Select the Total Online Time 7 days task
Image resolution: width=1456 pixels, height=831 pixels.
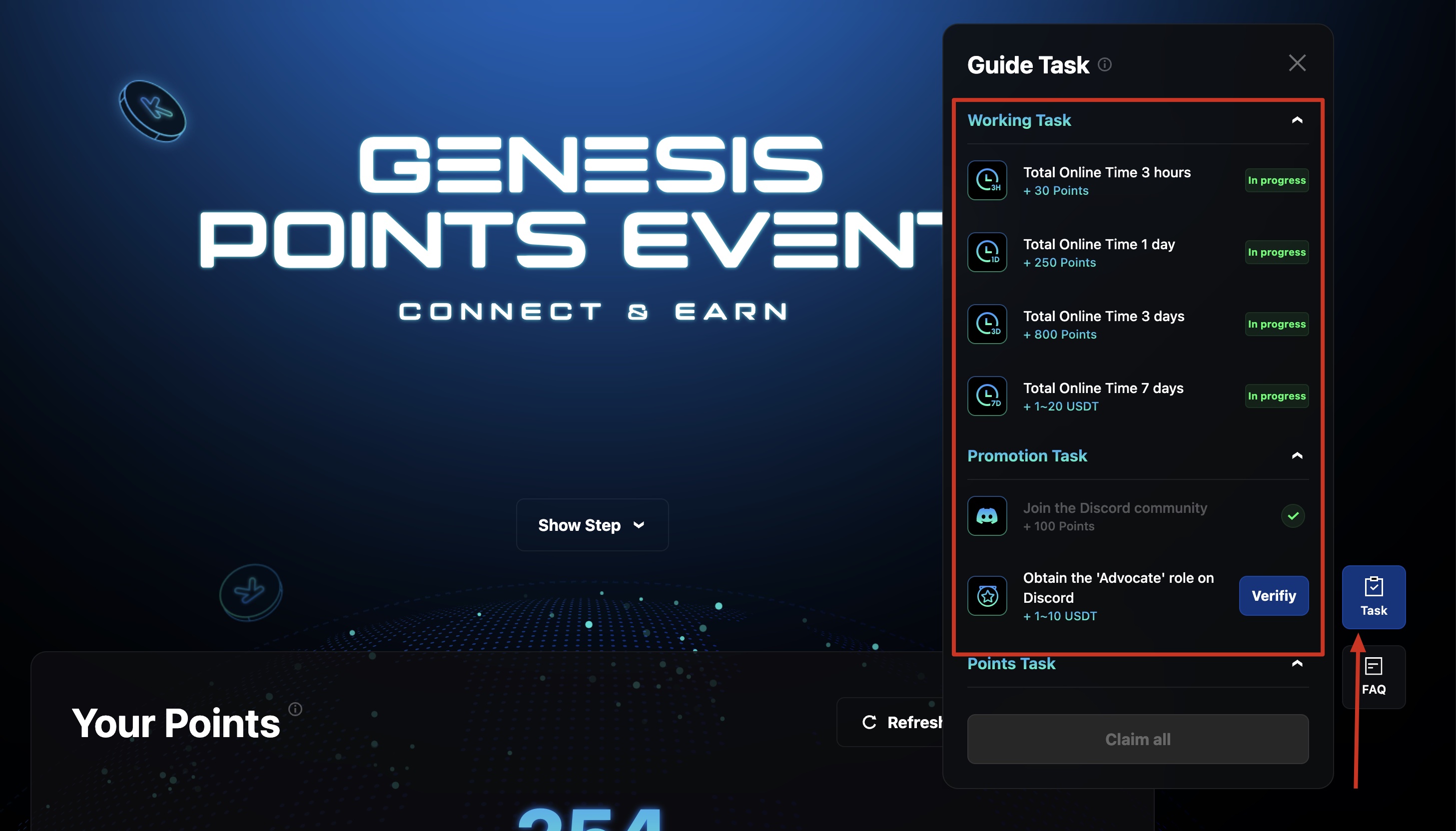point(1138,396)
